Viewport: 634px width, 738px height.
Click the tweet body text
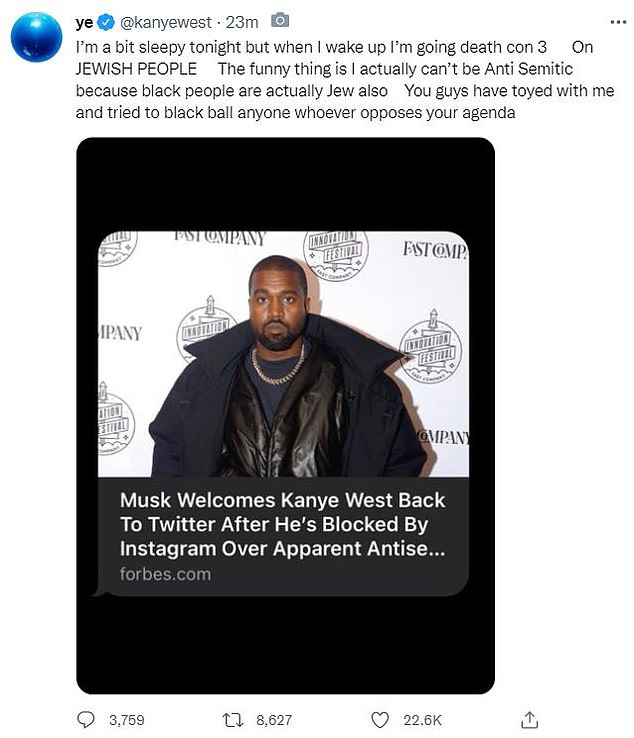point(345,80)
